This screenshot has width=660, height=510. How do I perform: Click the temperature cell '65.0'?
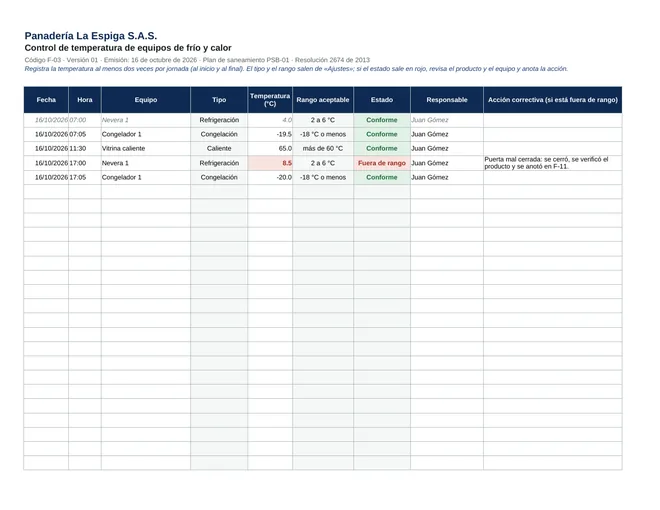tap(270, 149)
